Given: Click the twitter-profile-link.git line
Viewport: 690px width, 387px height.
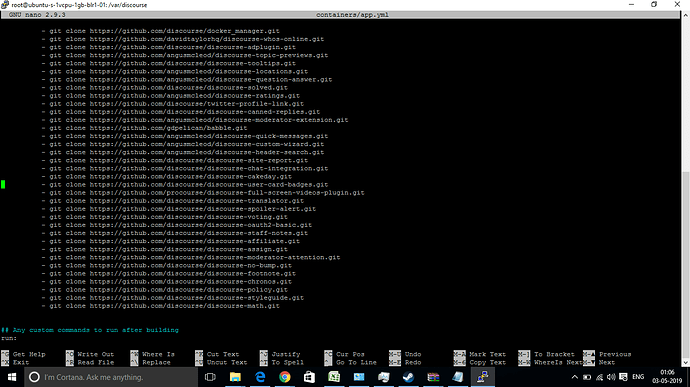Looking at the screenshot, I should click(172, 103).
